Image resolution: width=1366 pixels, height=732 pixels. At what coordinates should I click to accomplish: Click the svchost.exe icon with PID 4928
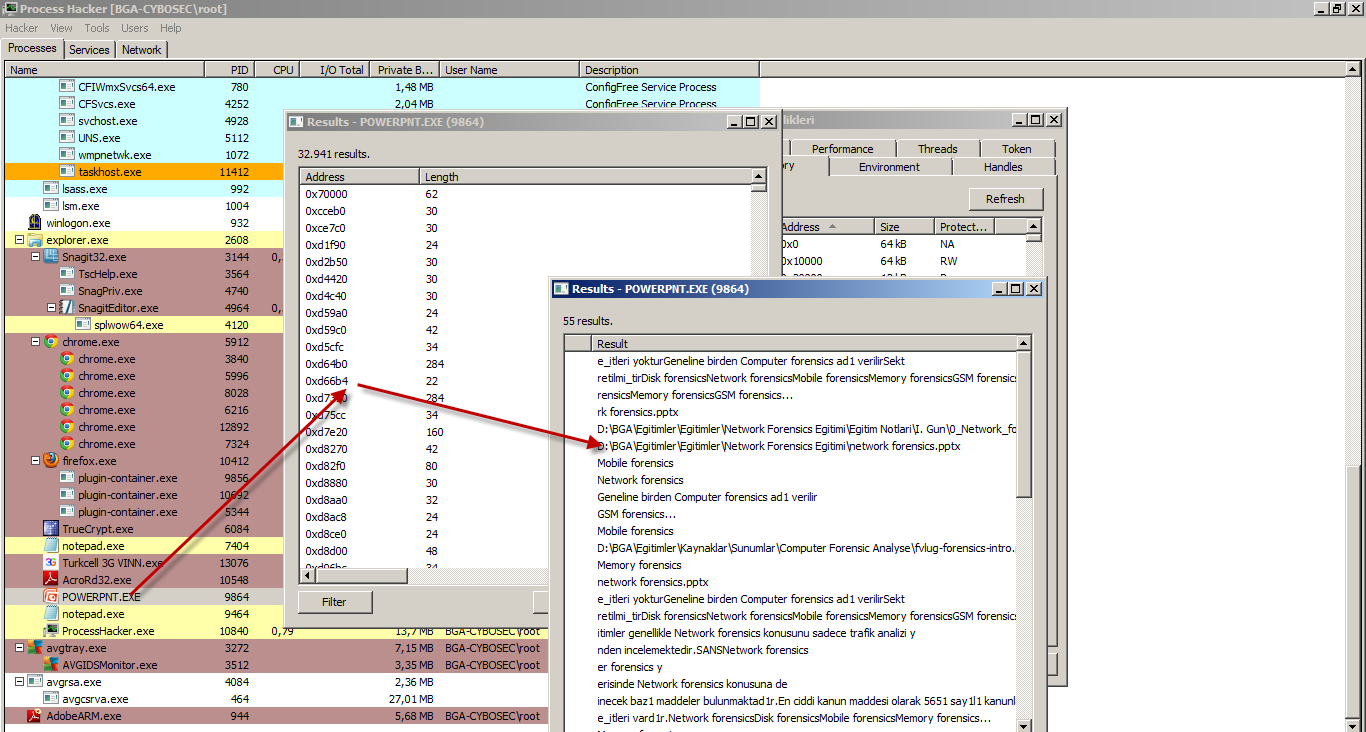pos(67,121)
